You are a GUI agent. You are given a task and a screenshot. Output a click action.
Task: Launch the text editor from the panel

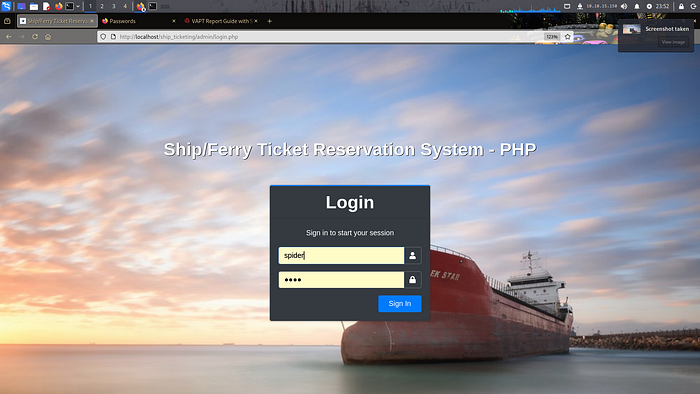(x=46, y=6)
